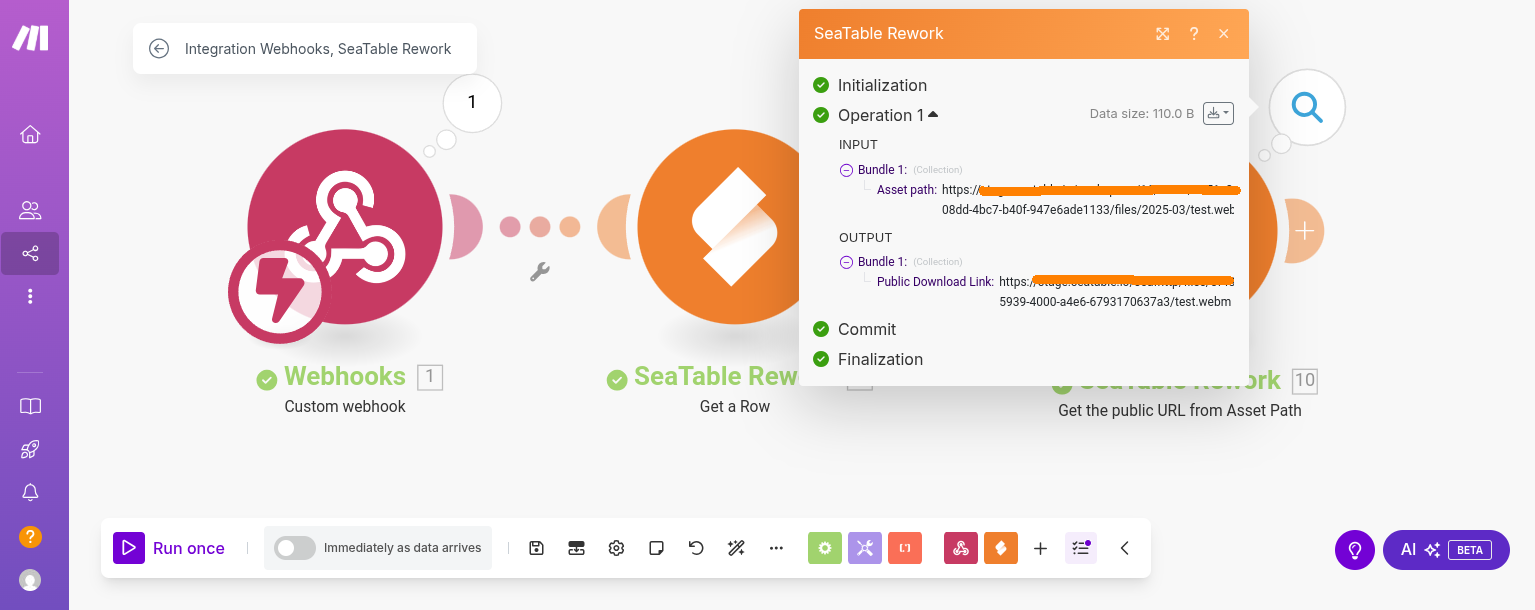Viewport: 1535px width, 610px height.
Task: Expand the three-dot more menu in sidebar
Action: pos(30,296)
